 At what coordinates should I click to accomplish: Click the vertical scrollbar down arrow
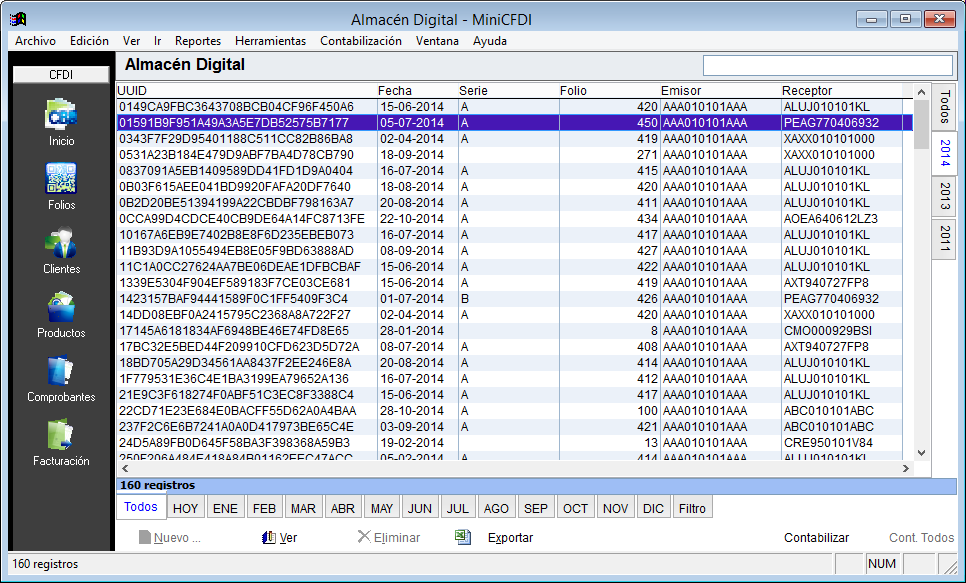click(921, 453)
